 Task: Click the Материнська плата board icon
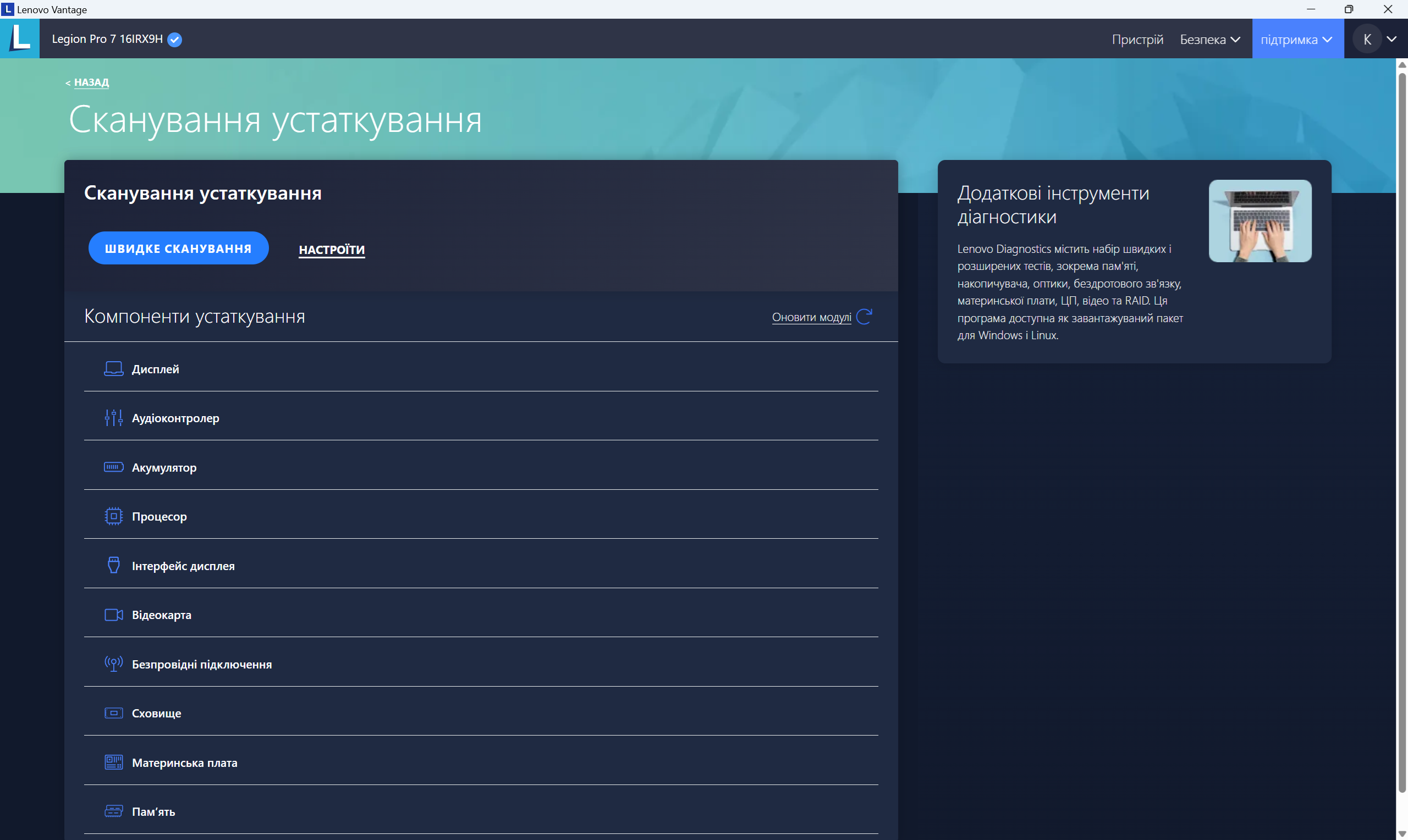[x=114, y=762]
